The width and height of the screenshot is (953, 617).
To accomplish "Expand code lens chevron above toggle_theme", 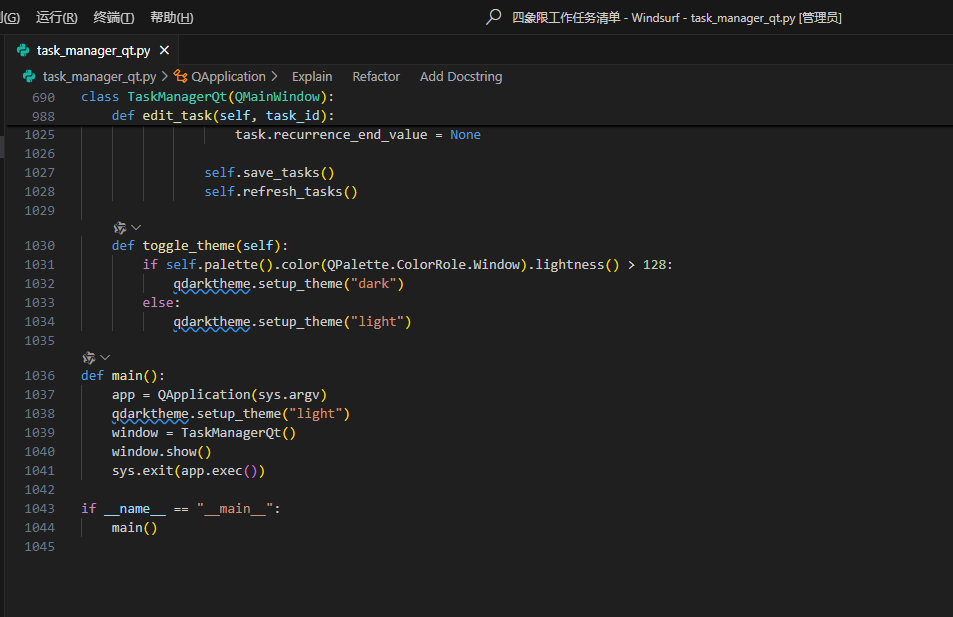I will [x=136, y=228].
